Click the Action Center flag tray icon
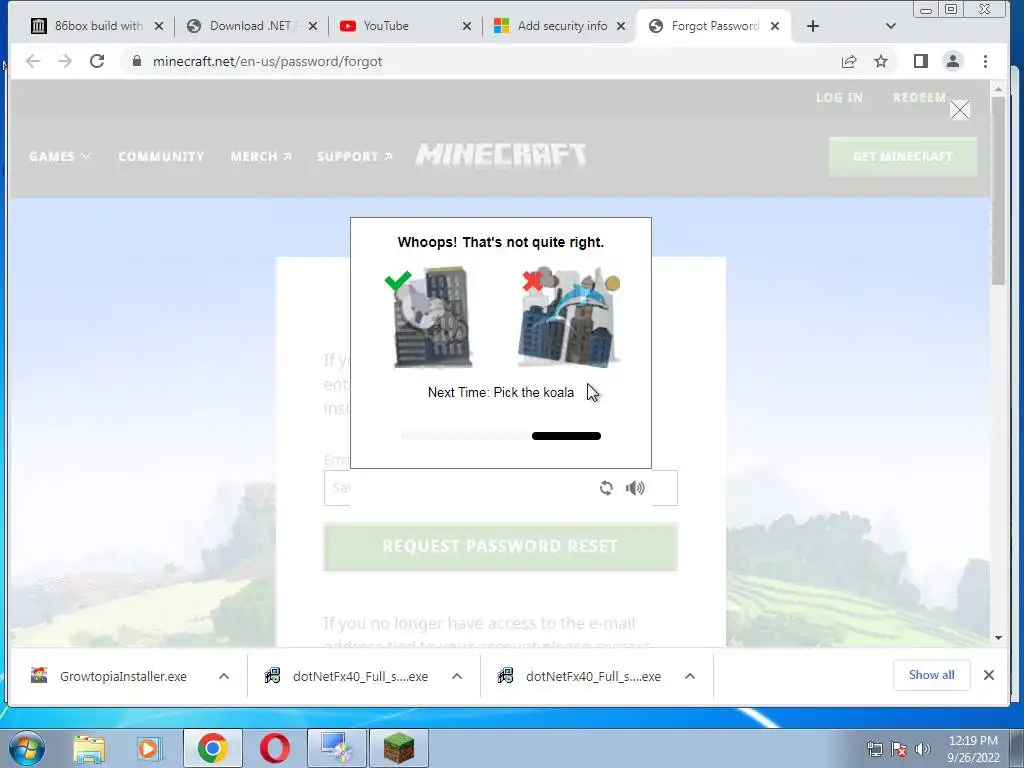Viewport: 1024px width, 768px height. pyautogui.click(x=899, y=749)
